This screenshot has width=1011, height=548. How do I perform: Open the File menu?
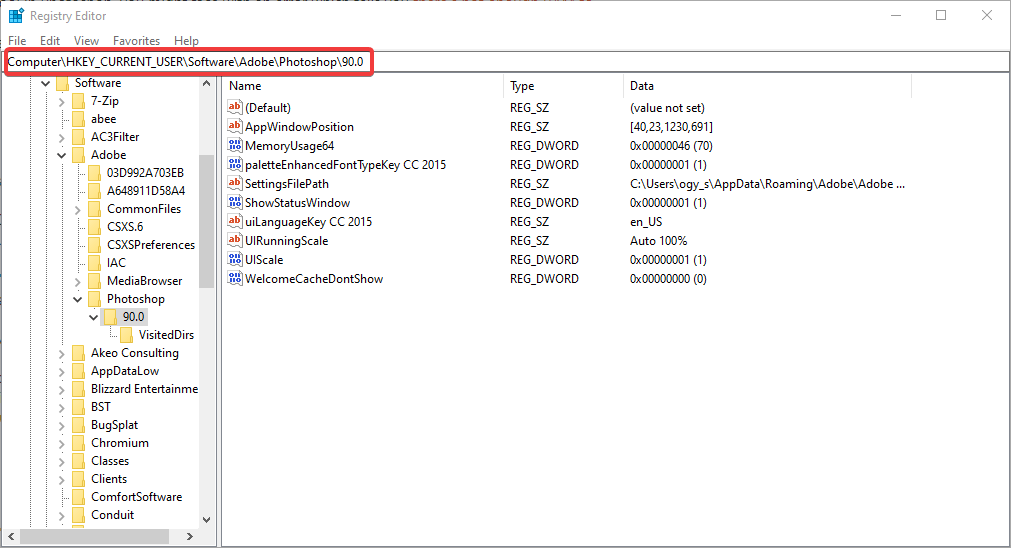(17, 41)
